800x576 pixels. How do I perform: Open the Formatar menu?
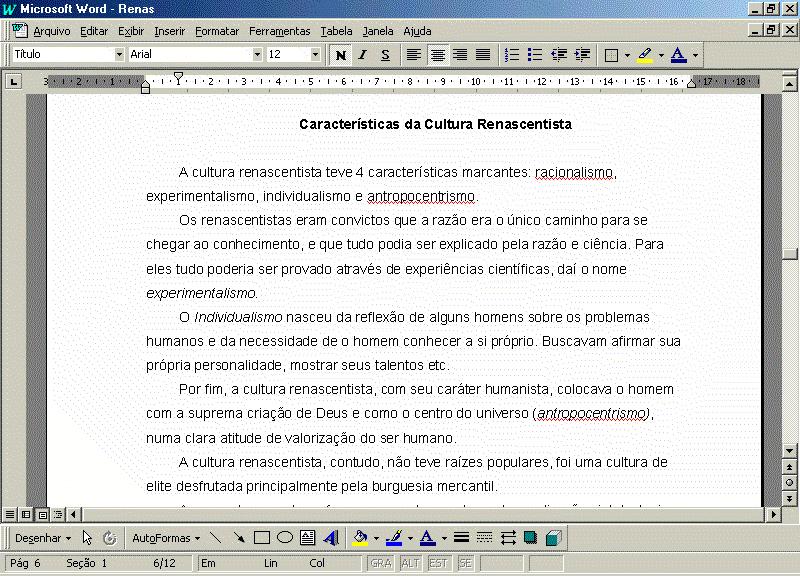tap(217, 31)
